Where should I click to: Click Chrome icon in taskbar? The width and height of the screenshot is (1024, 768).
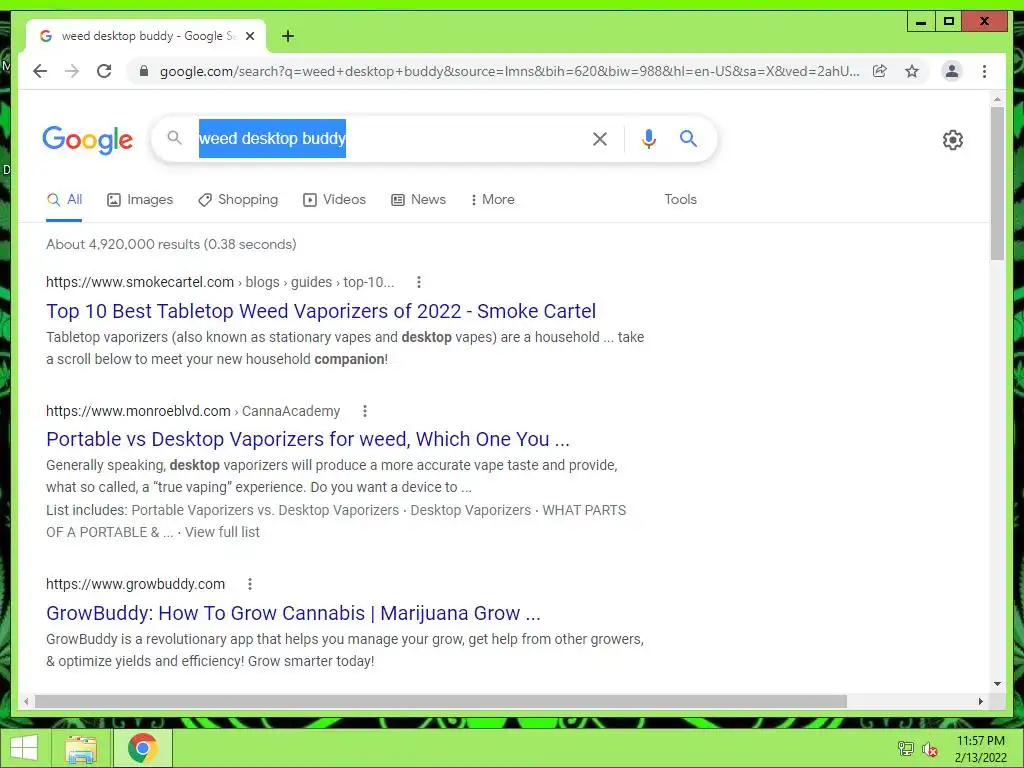point(142,748)
